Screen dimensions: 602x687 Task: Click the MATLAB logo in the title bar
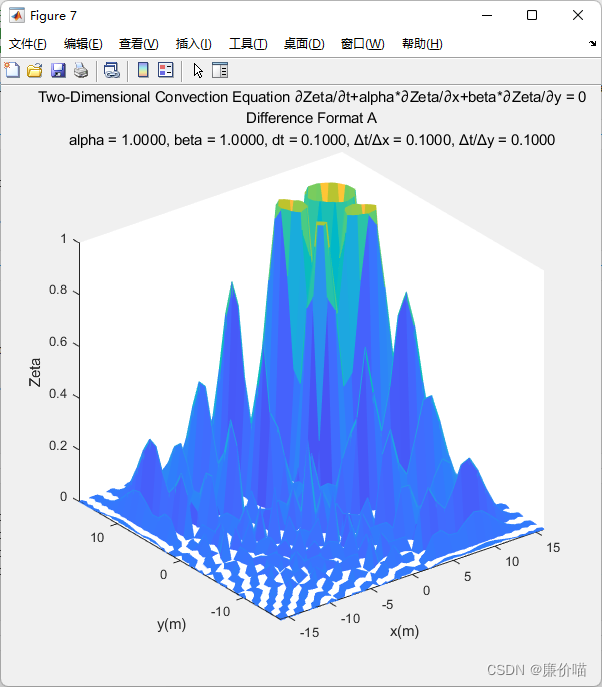17,16
